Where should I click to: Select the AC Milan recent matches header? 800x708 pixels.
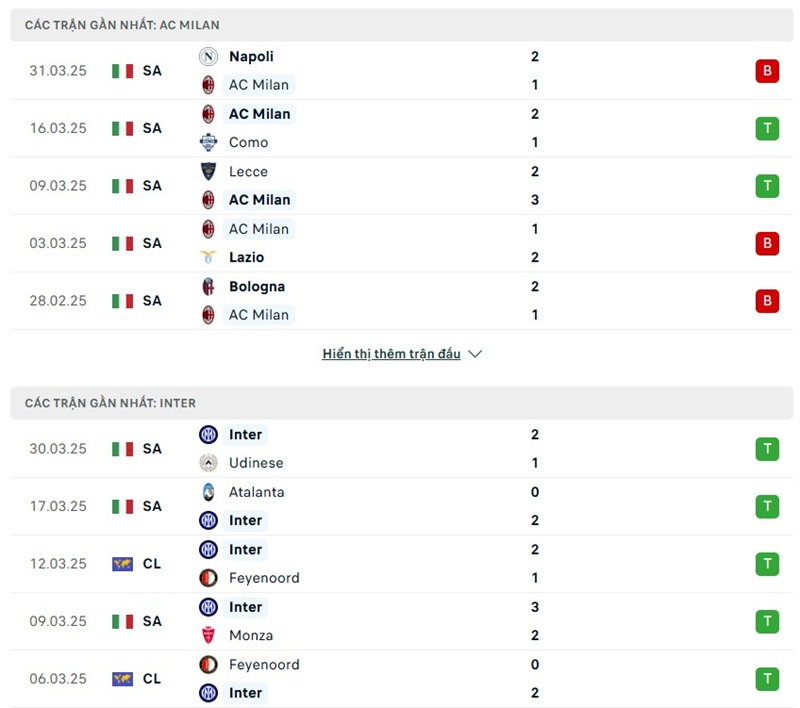click(x=122, y=25)
